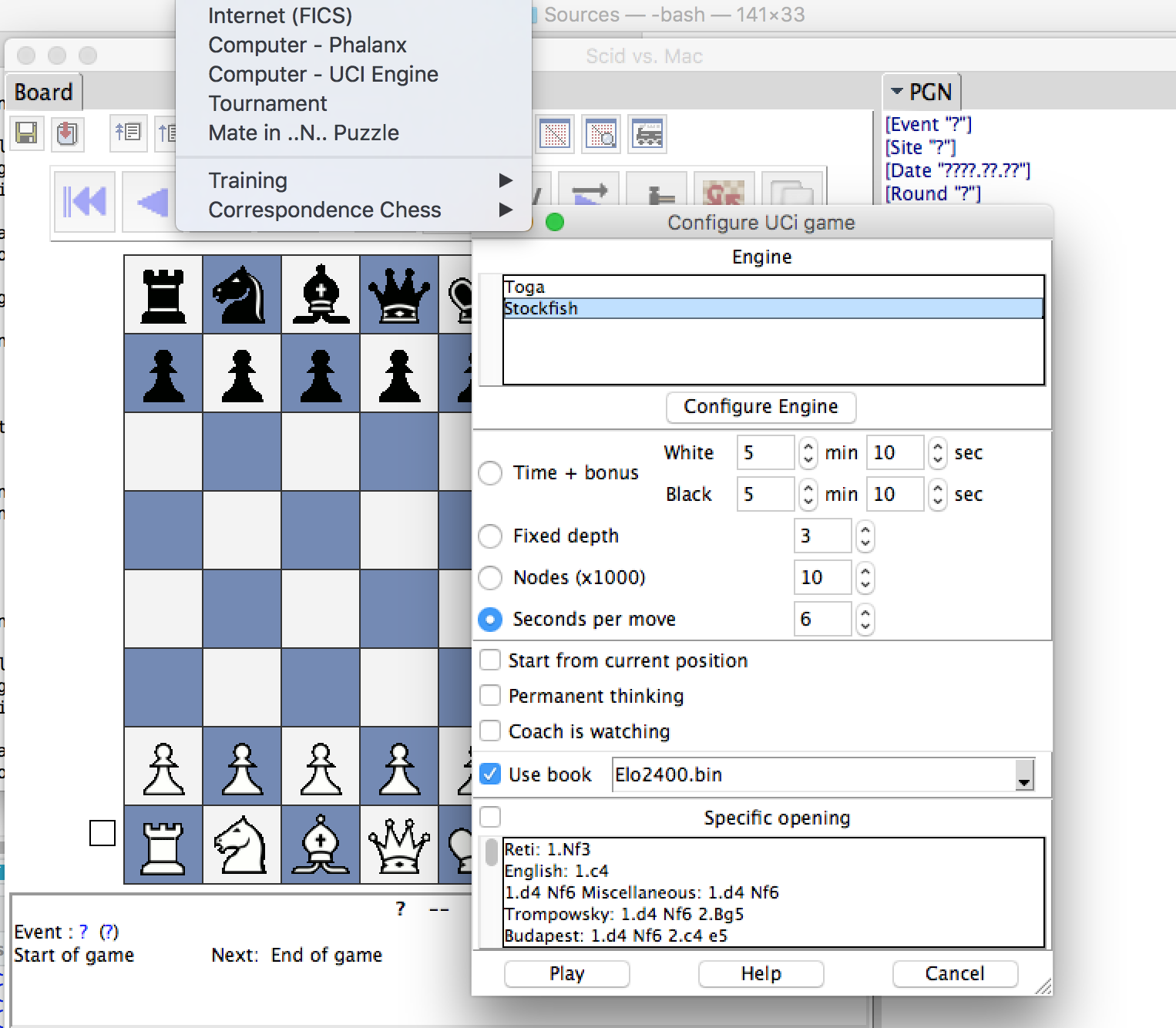Adjust the White minutes stepper arrows
This screenshot has height=1028, width=1176.
[x=808, y=453]
